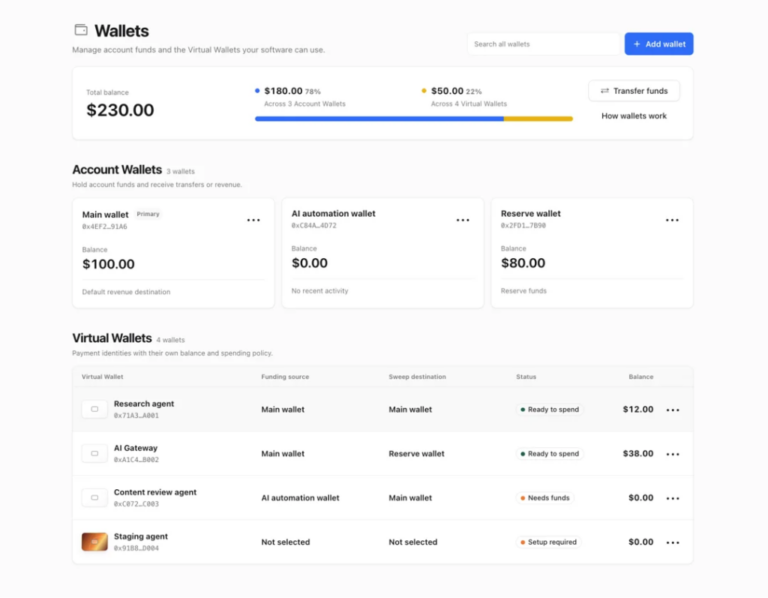Click address 0xC84A…4D72
The image size is (768, 598).
[x=314, y=225]
